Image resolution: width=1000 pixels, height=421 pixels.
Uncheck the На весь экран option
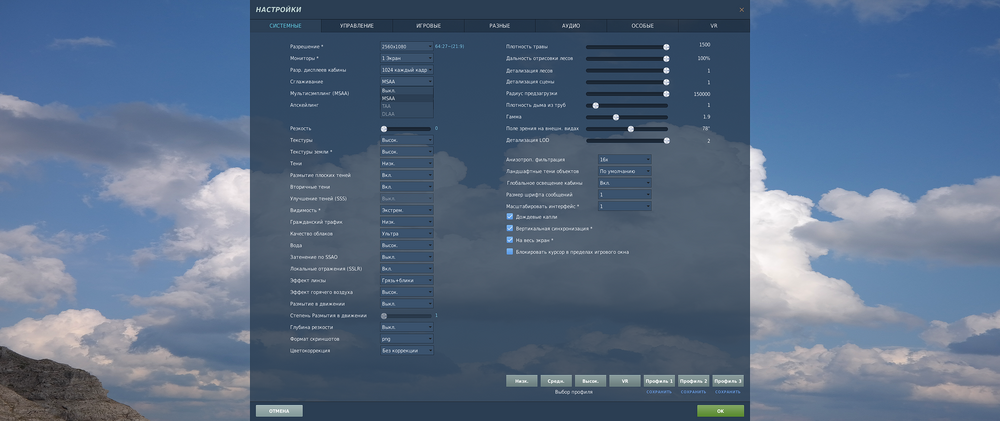pyautogui.click(x=510, y=240)
